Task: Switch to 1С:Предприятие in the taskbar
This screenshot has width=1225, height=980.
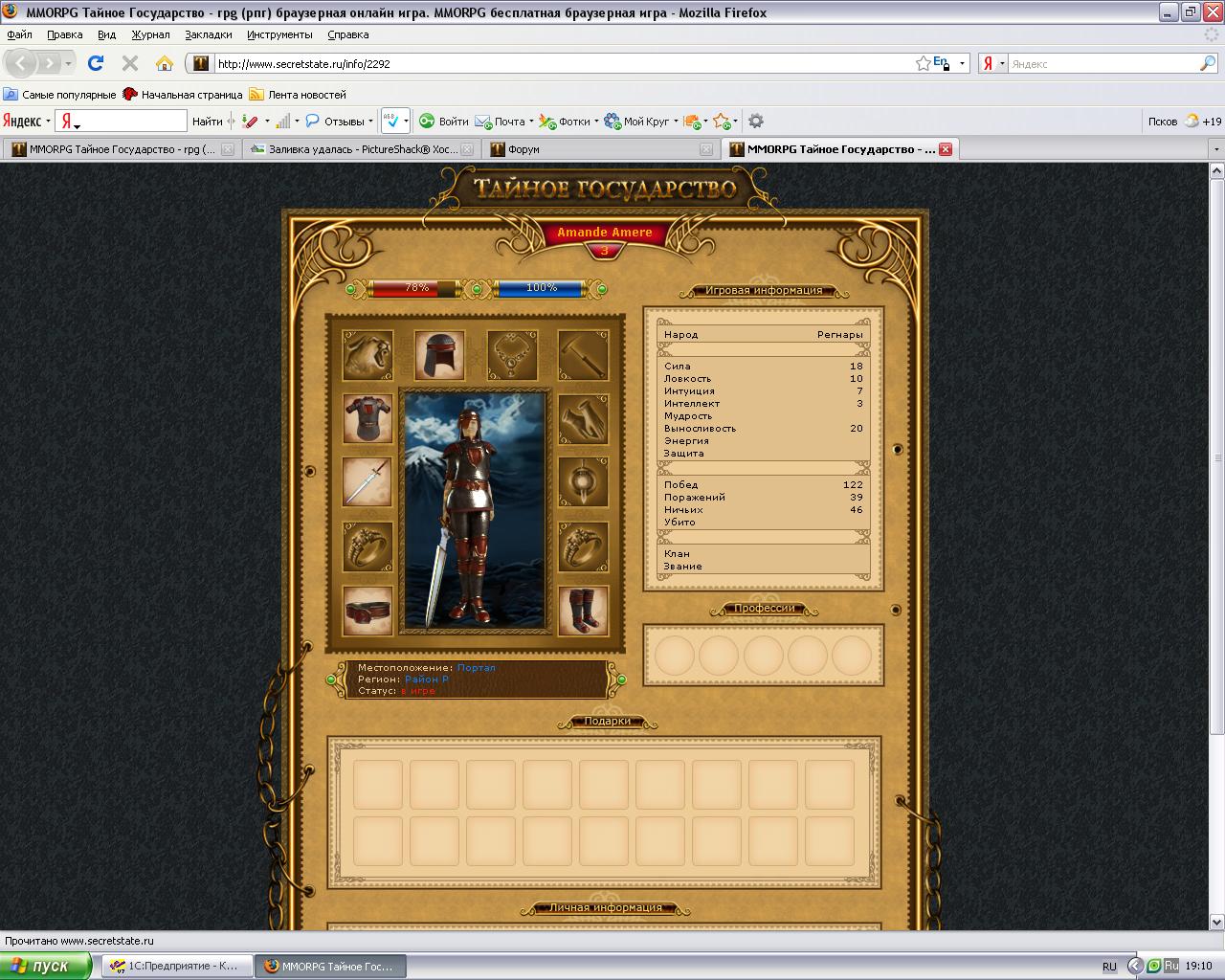Action: [x=176, y=966]
